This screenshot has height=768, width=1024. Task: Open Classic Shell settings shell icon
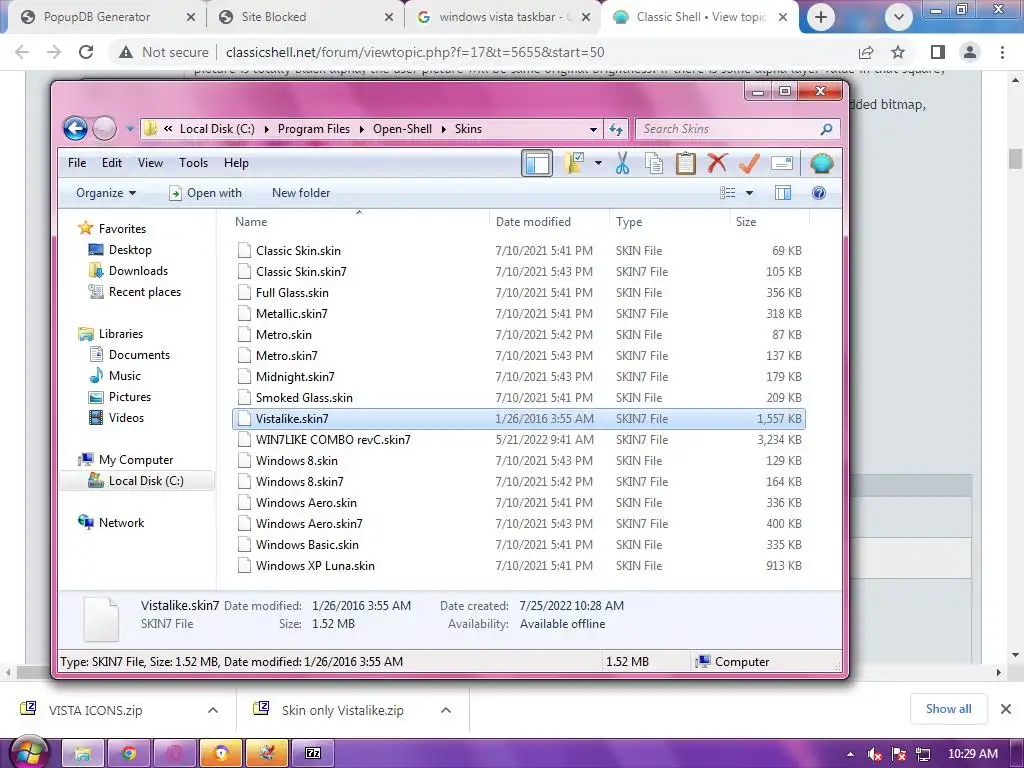[822, 163]
